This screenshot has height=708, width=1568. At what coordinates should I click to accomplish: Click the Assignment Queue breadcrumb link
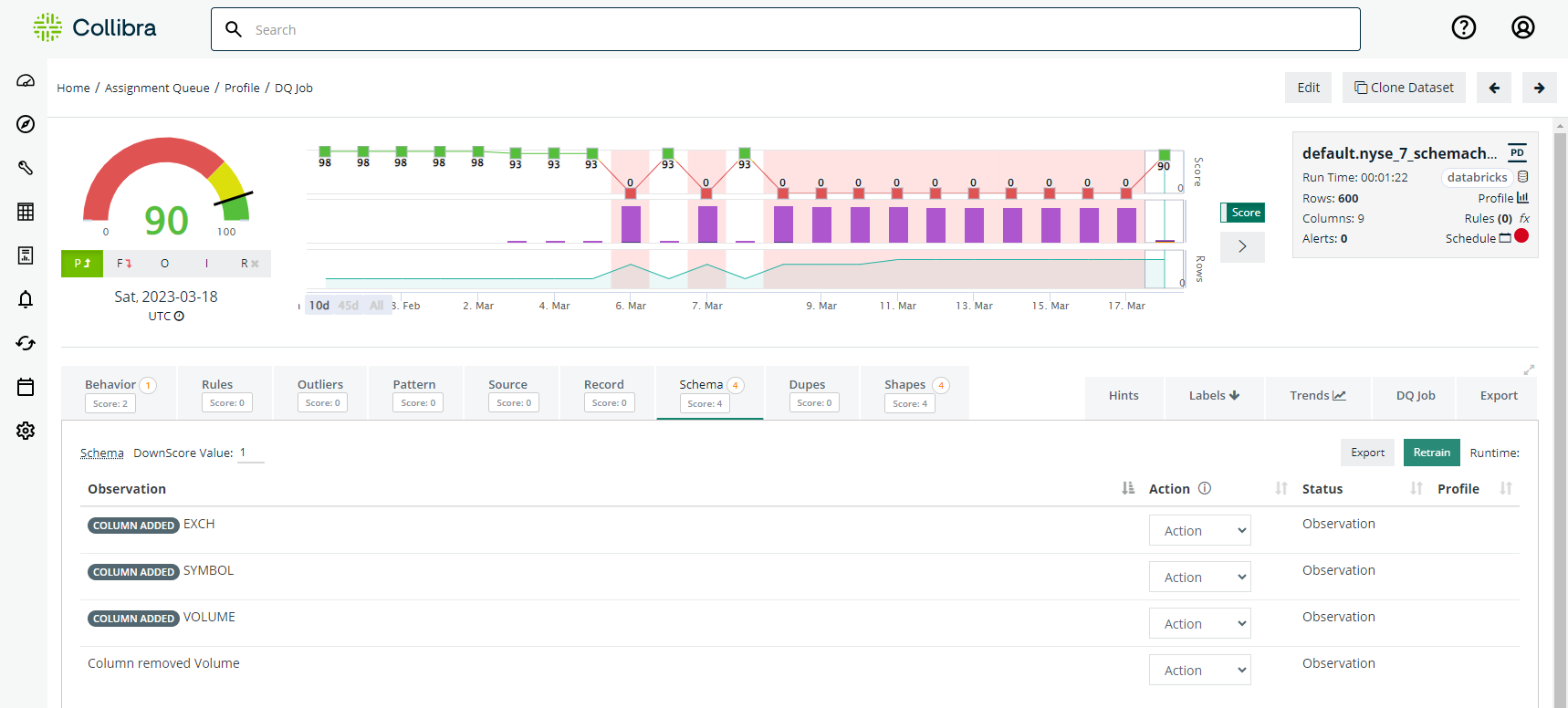[x=157, y=88]
